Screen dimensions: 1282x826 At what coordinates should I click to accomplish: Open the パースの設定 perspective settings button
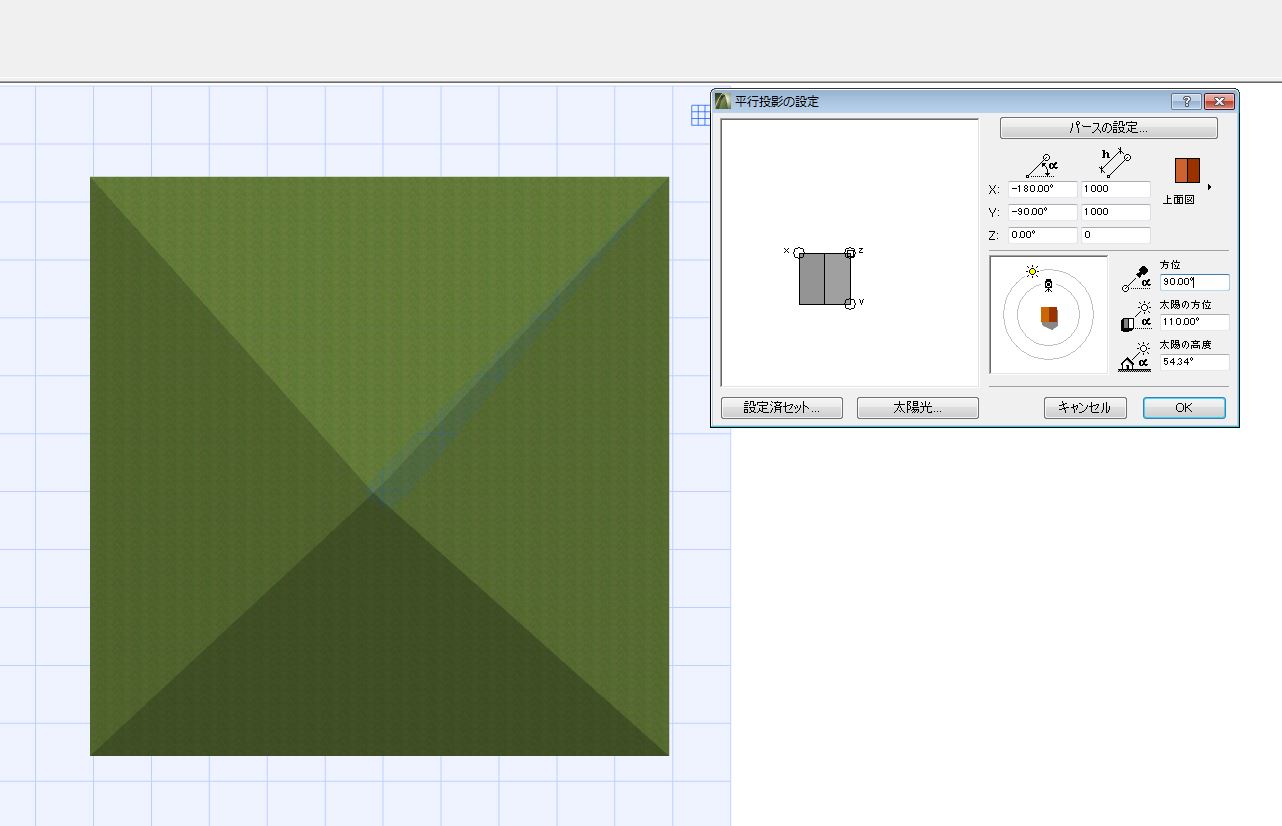[x=1108, y=128]
